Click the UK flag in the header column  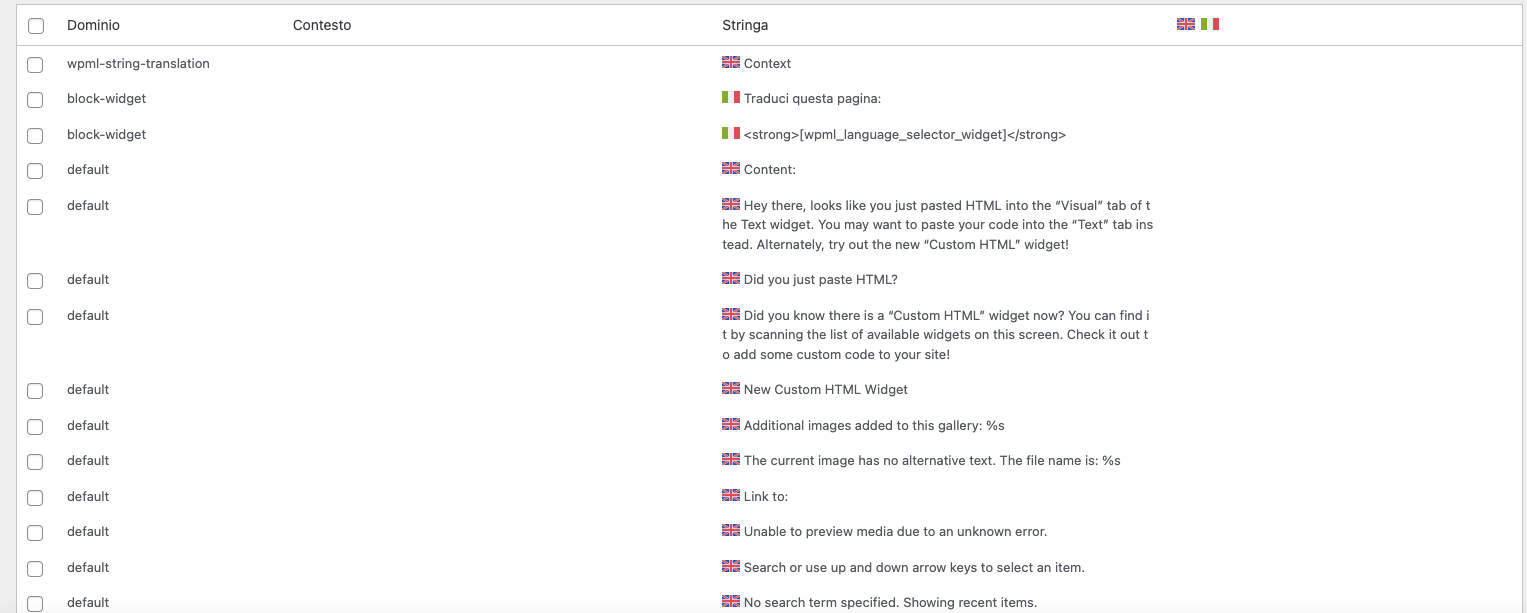(x=1186, y=24)
